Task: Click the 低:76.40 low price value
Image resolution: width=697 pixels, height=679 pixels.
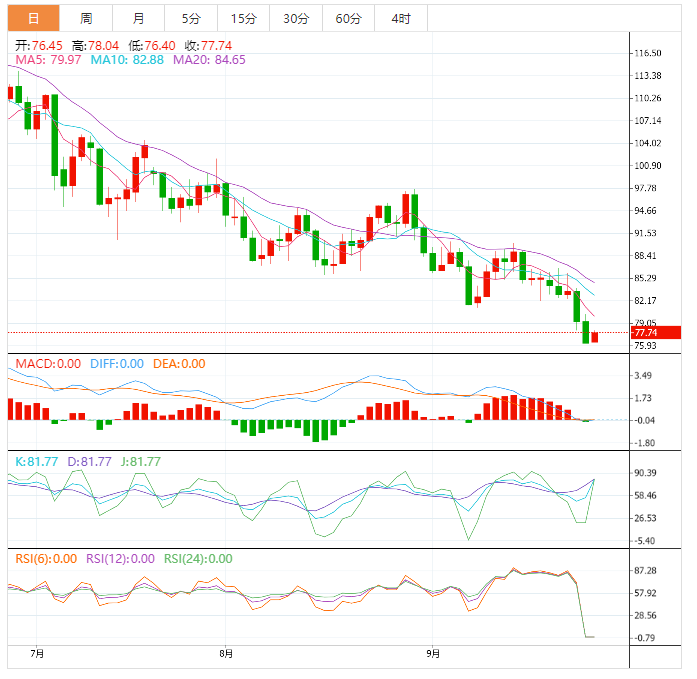Action: [152, 45]
